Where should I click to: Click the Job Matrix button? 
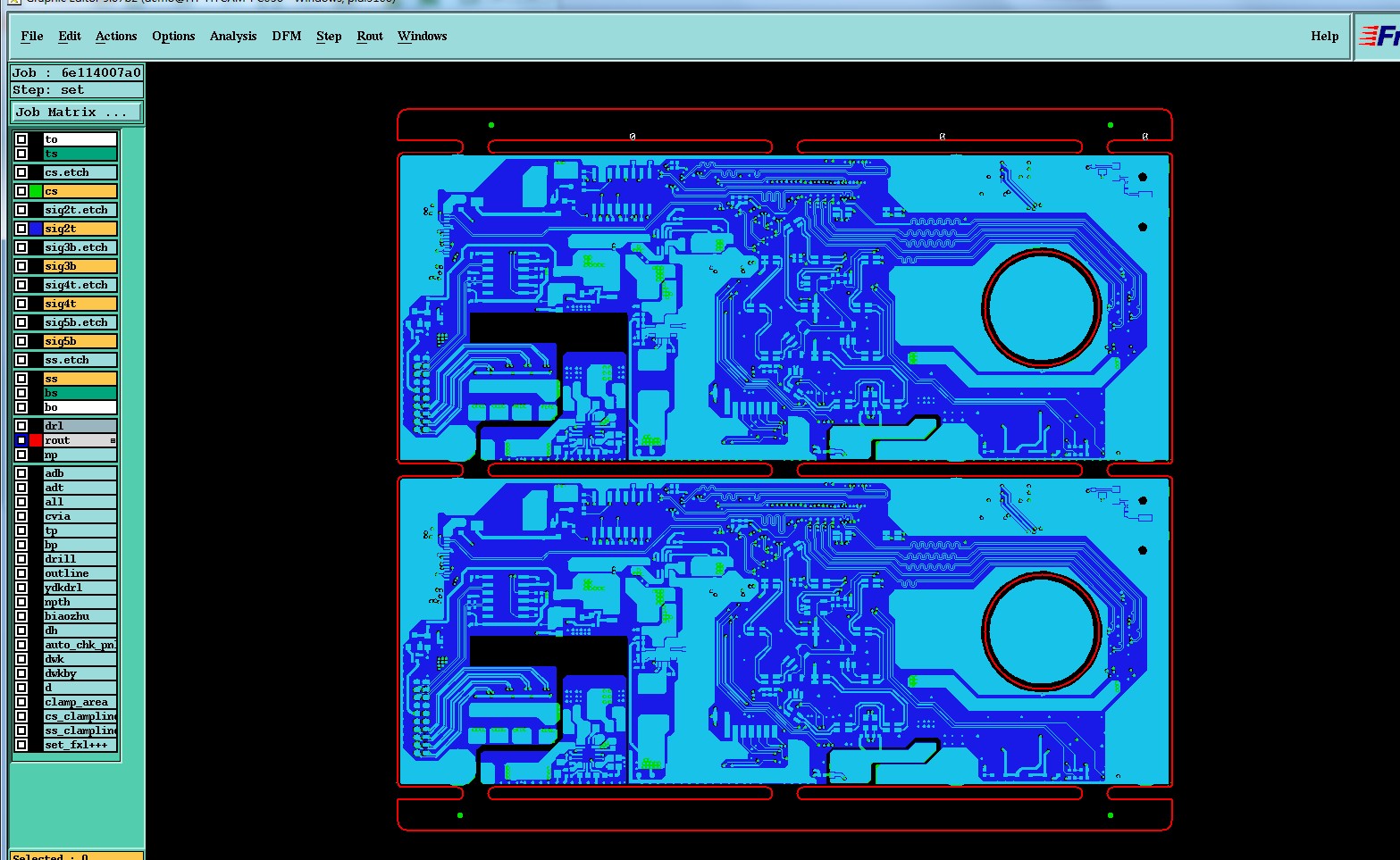pos(77,112)
